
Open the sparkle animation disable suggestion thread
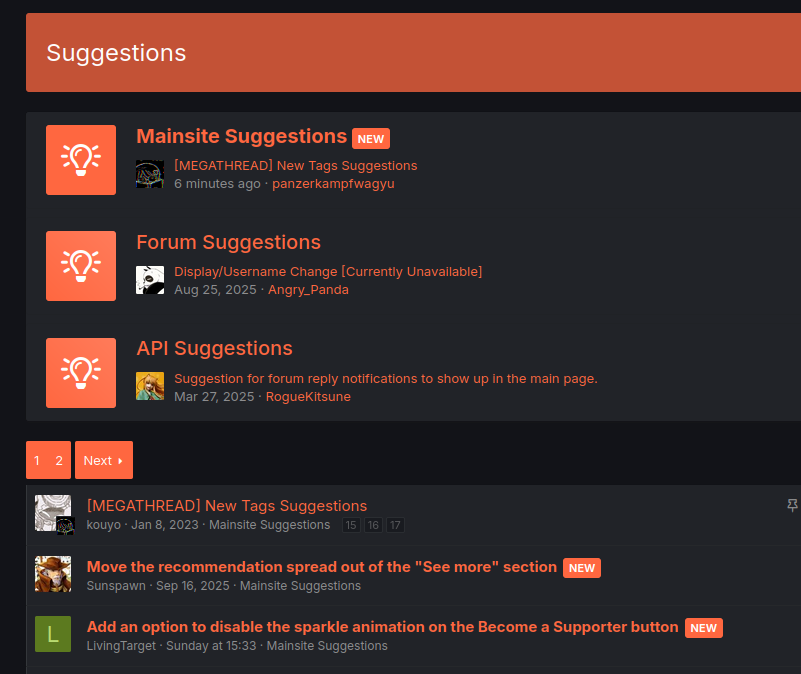[382, 627]
